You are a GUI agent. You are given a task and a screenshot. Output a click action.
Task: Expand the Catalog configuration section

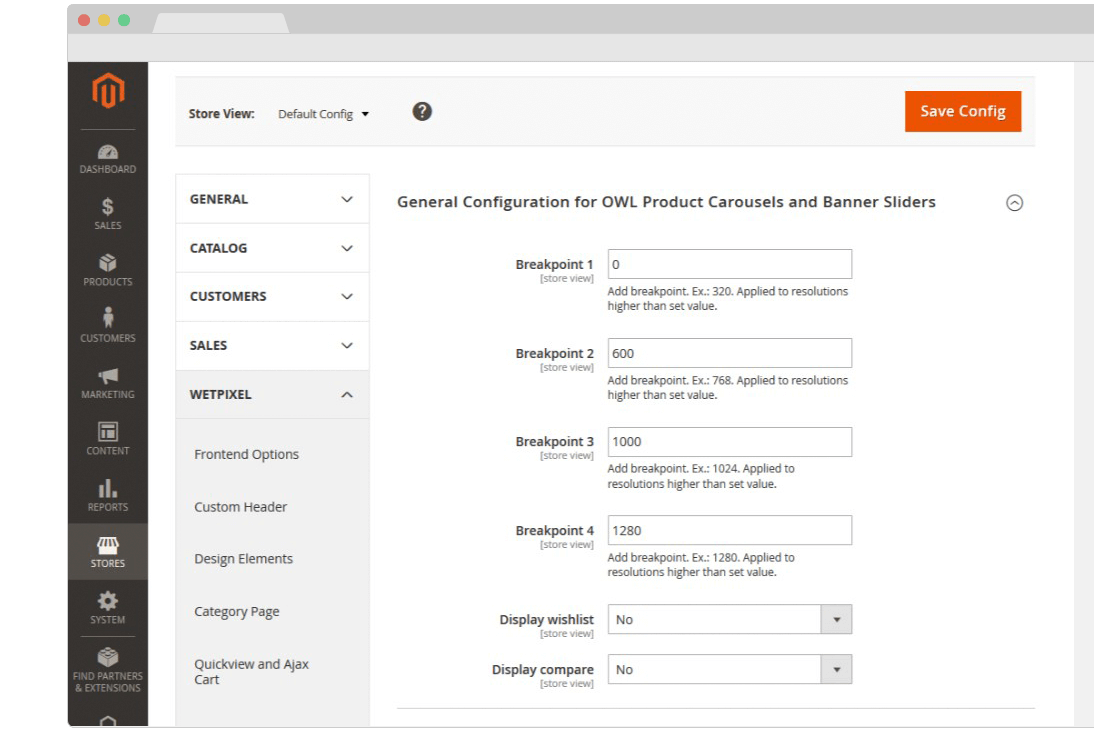pyautogui.click(x=272, y=248)
